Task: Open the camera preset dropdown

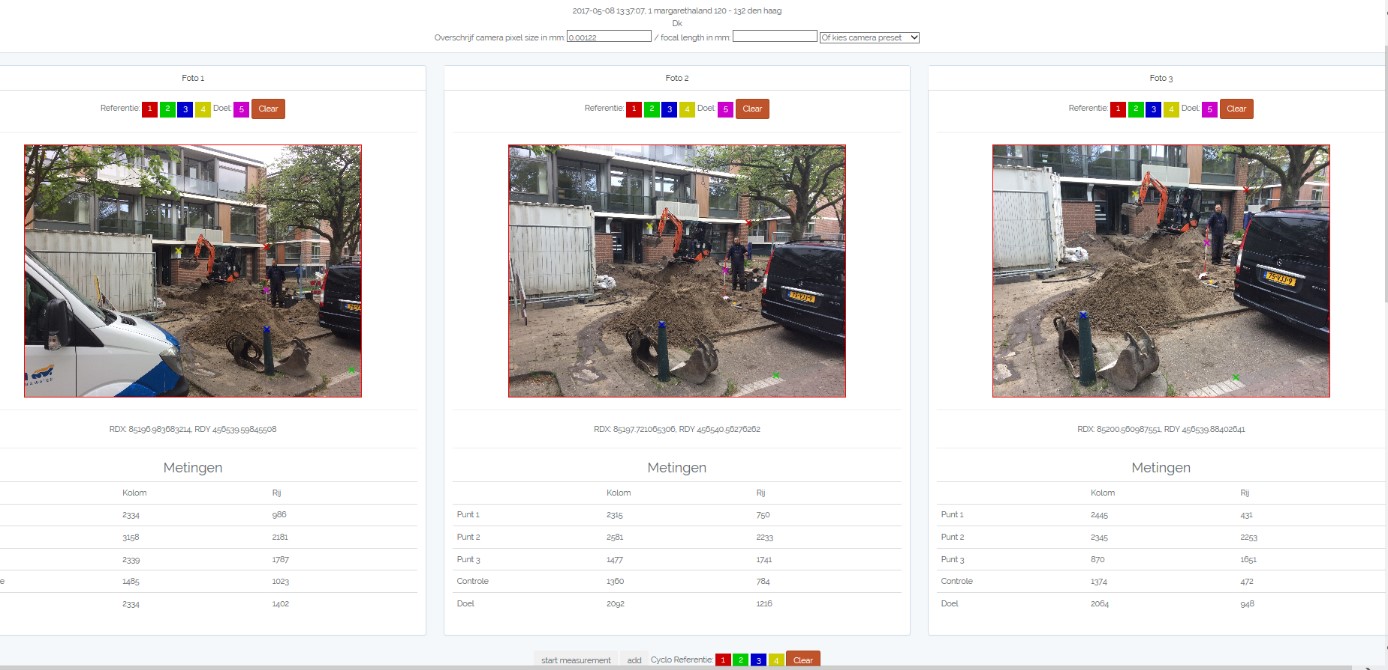Action: click(x=869, y=37)
